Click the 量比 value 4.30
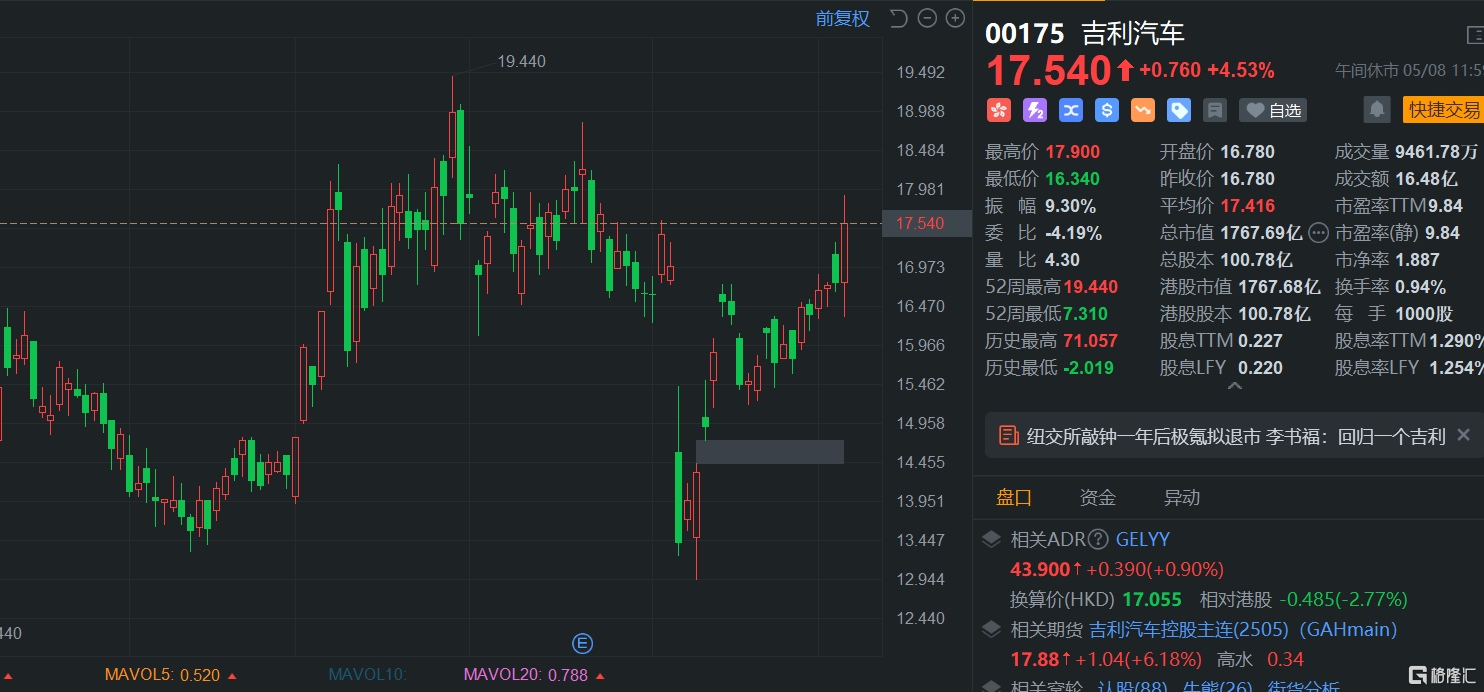Viewport: 1484px width, 692px height. [x=1063, y=260]
